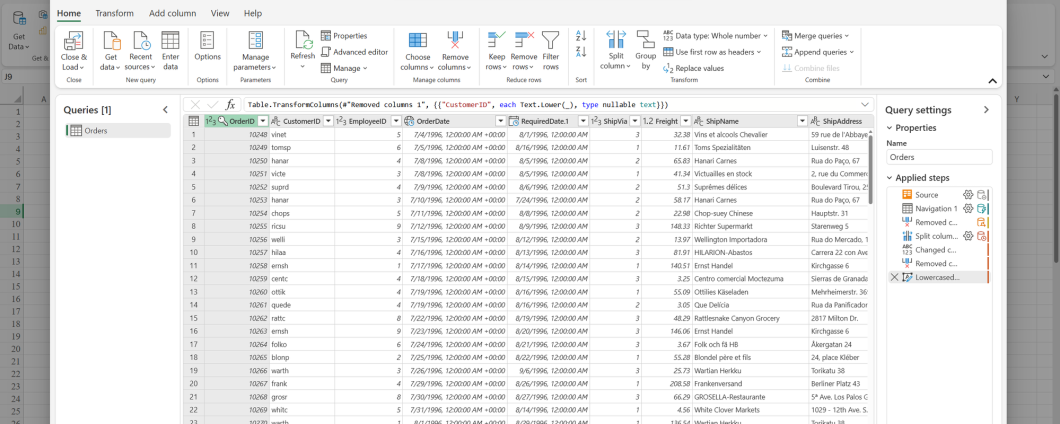This screenshot has height=424, width=1060.
Task: Cancel the formula edit with X
Action: point(195,105)
